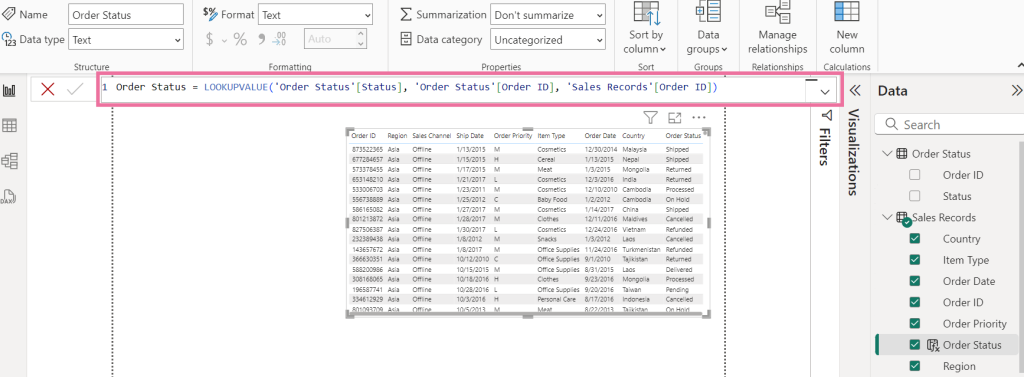Check the Status field checkbox

coord(914,196)
